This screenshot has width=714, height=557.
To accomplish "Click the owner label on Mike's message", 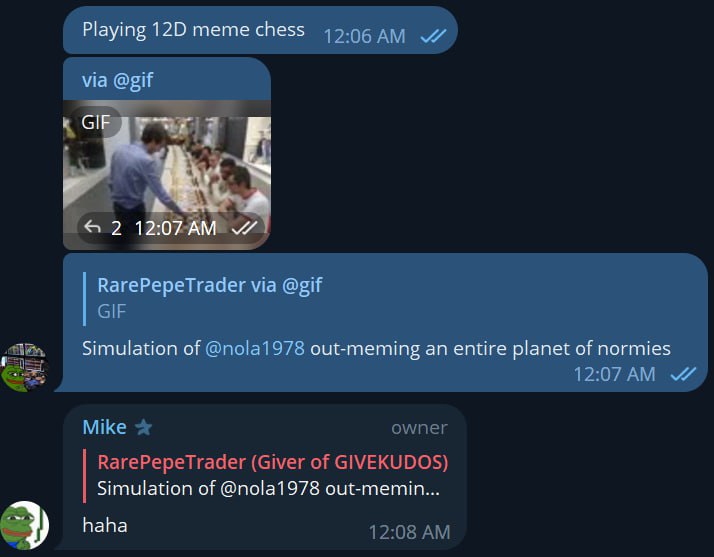I will [x=419, y=428].
